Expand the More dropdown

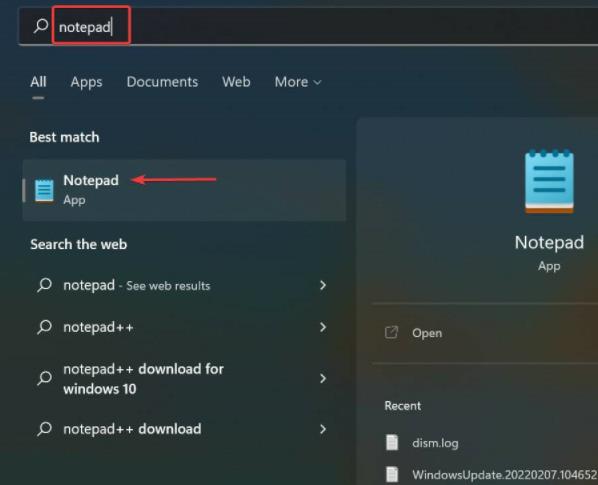point(298,82)
